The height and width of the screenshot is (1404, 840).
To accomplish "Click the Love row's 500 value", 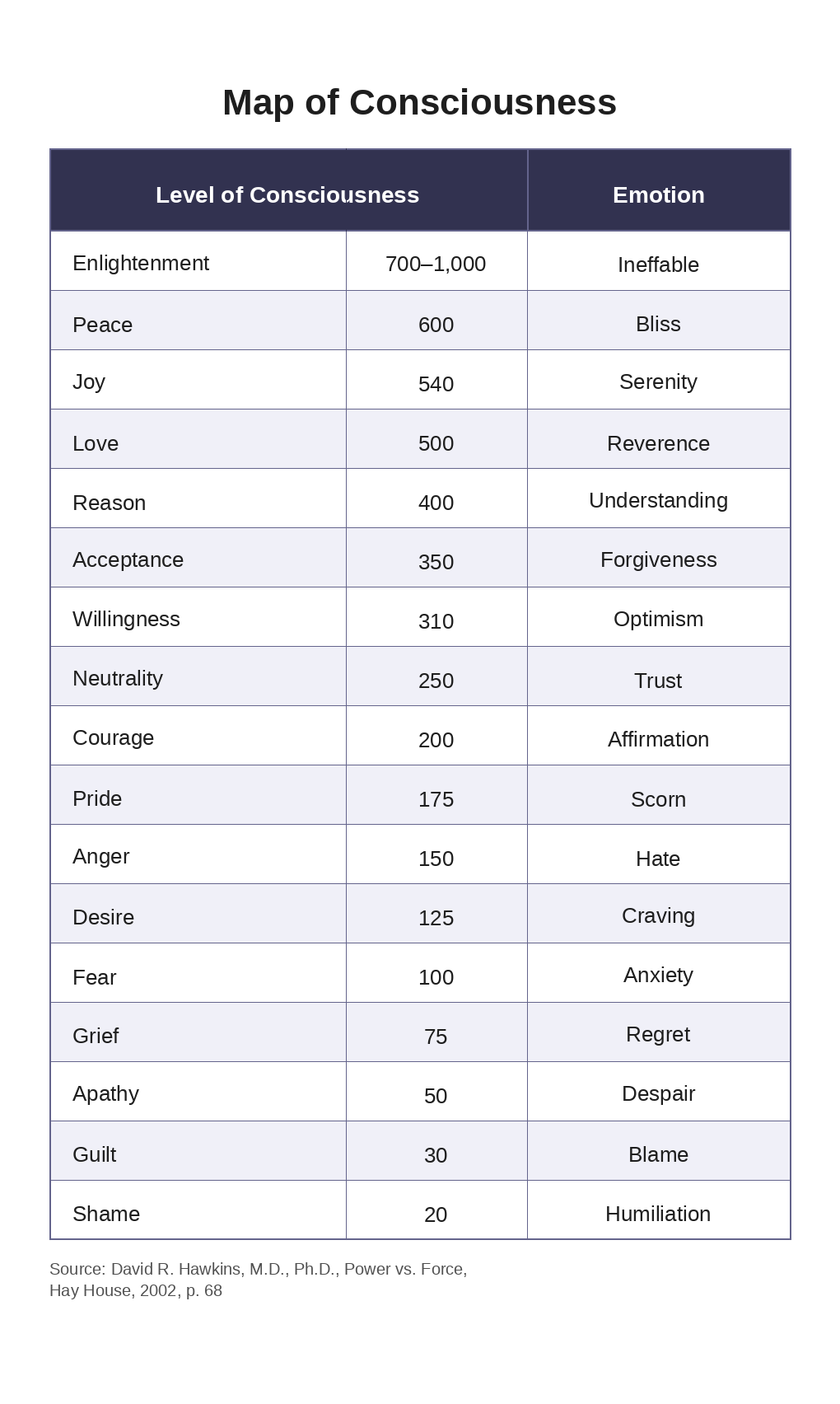I will coord(436,443).
